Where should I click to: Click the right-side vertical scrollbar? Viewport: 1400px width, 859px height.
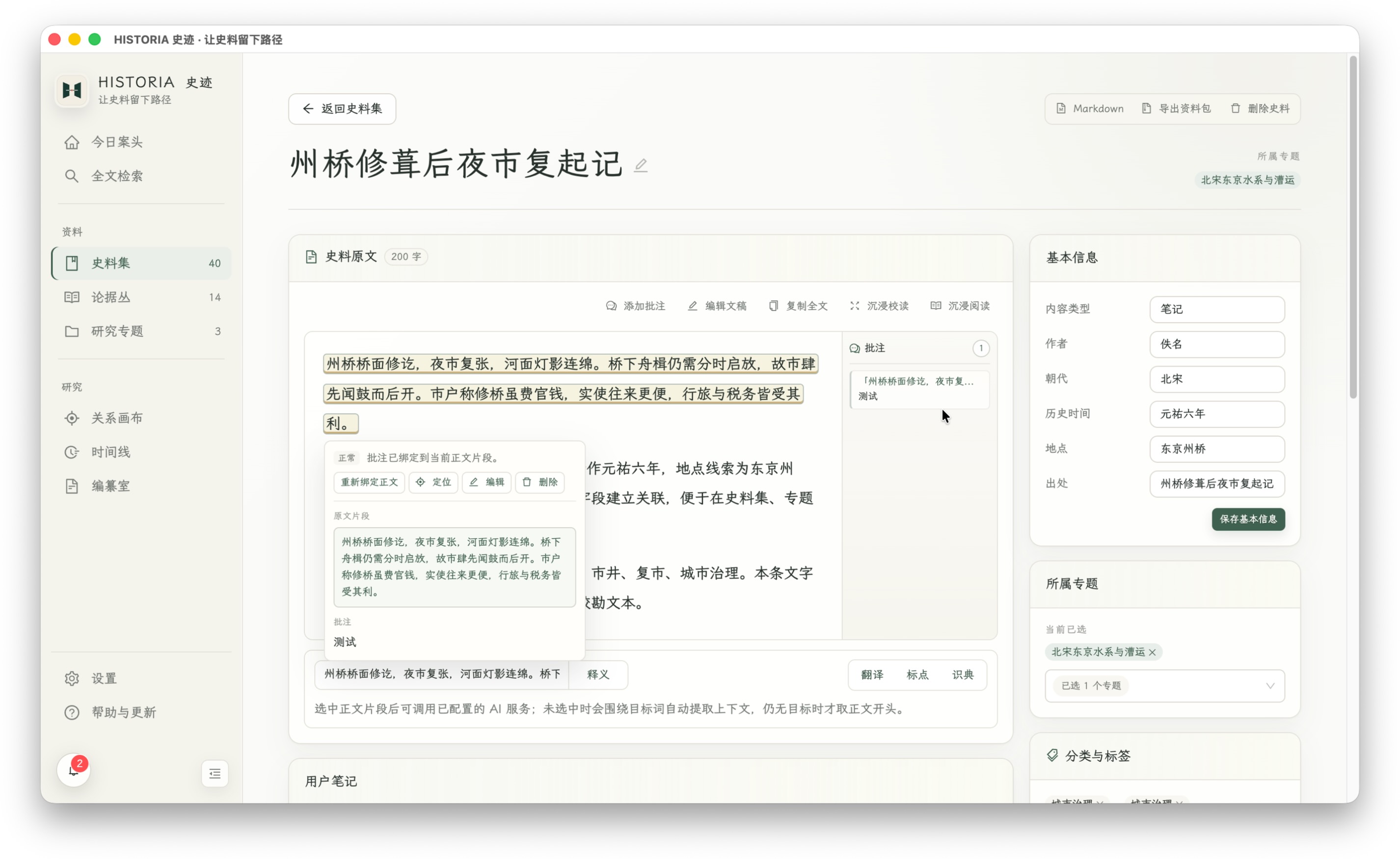coord(1353,227)
